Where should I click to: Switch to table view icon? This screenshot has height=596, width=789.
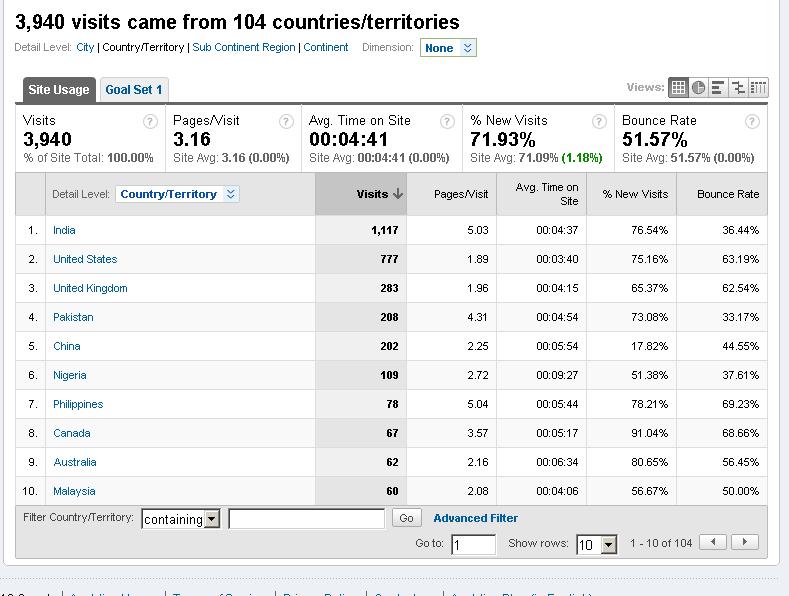click(x=678, y=88)
